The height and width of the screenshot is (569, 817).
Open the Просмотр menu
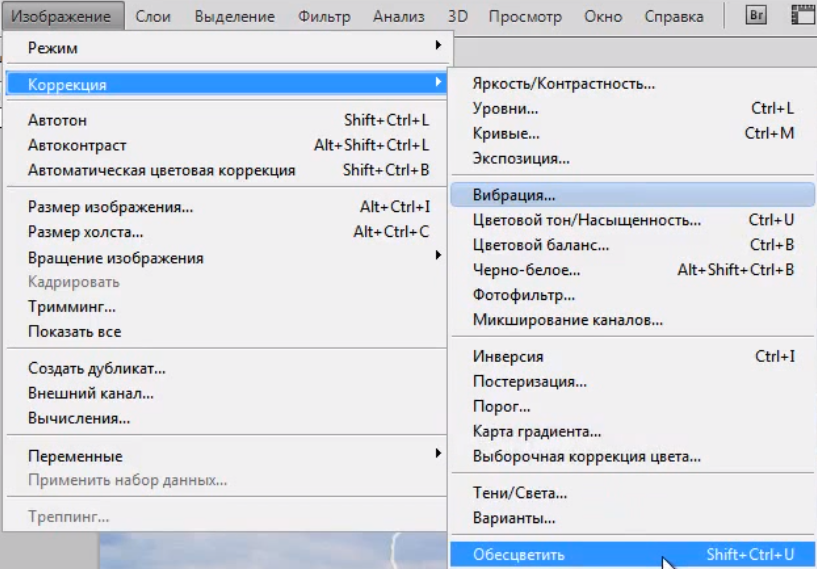[x=525, y=16]
